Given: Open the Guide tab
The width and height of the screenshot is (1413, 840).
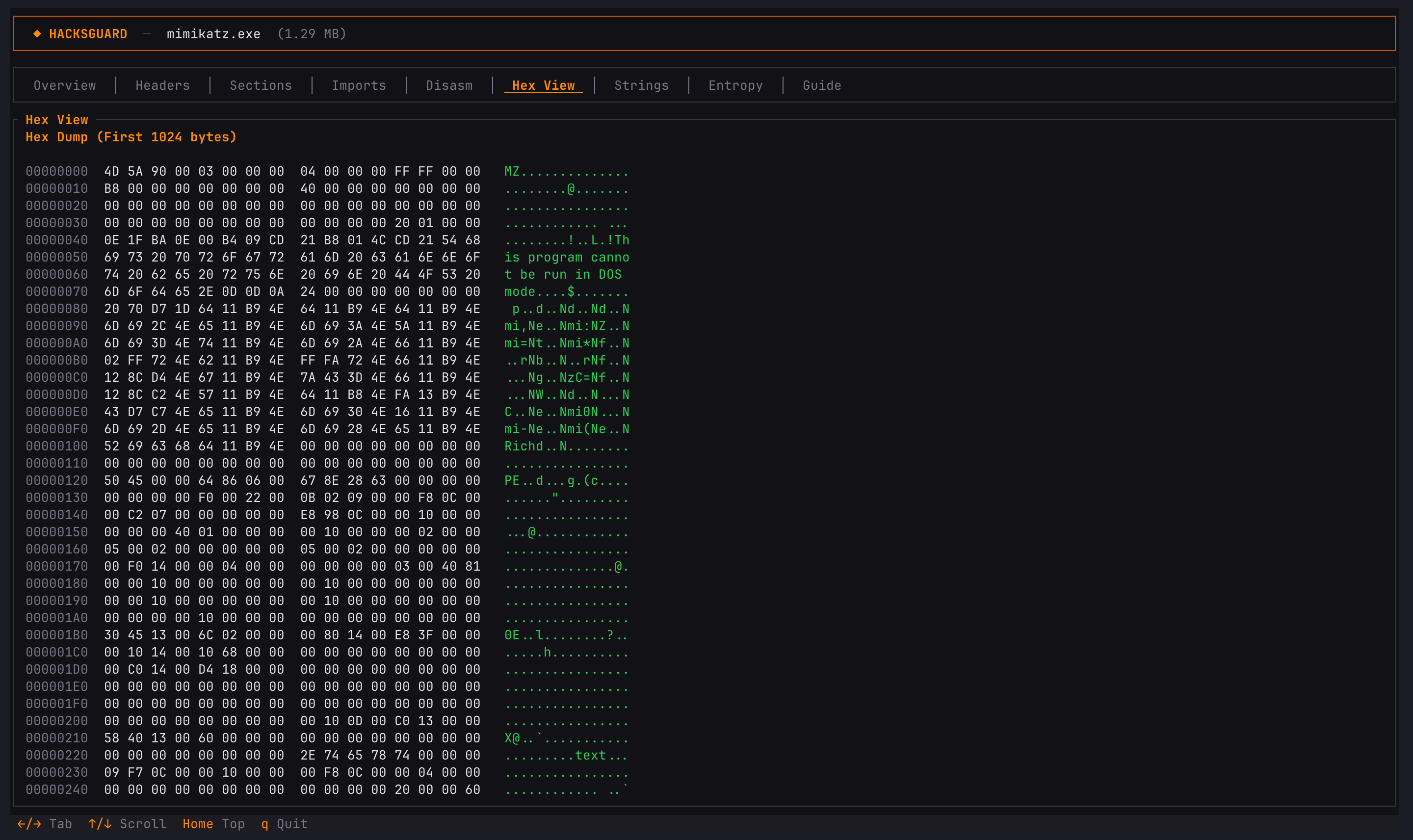Looking at the screenshot, I should pos(822,85).
